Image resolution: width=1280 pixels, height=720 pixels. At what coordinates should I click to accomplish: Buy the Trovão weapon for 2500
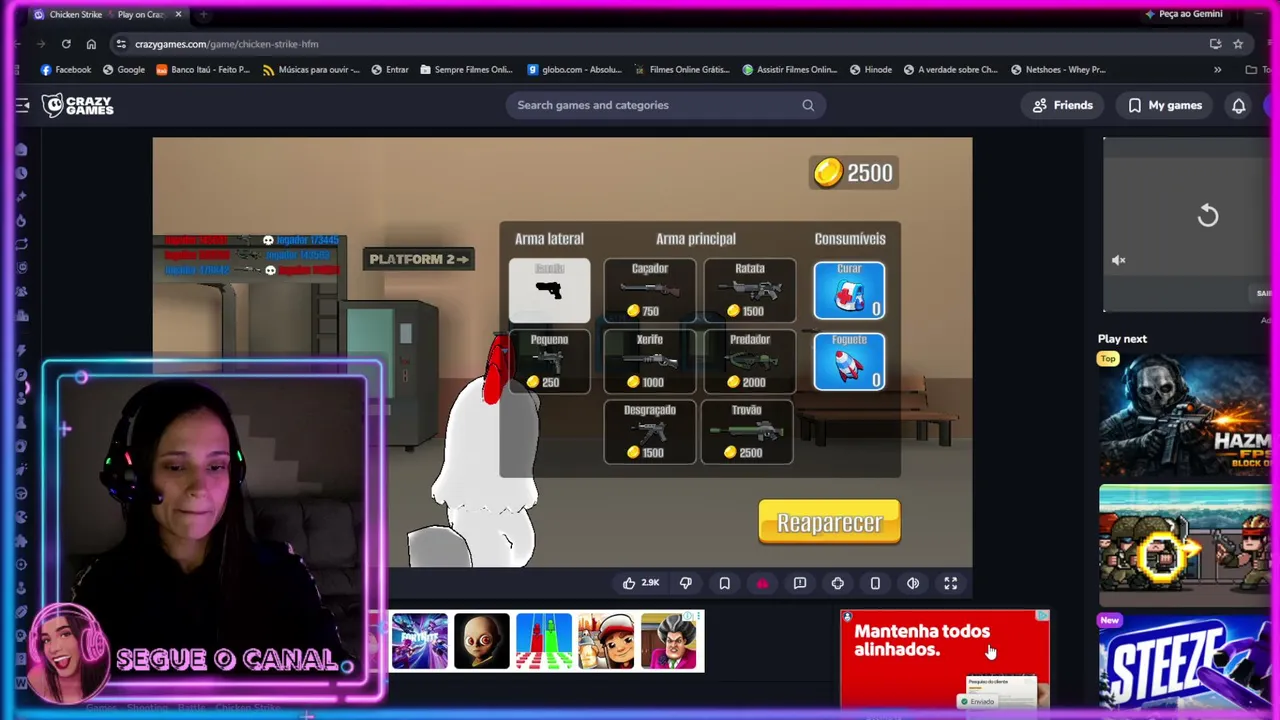tap(747, 432)
